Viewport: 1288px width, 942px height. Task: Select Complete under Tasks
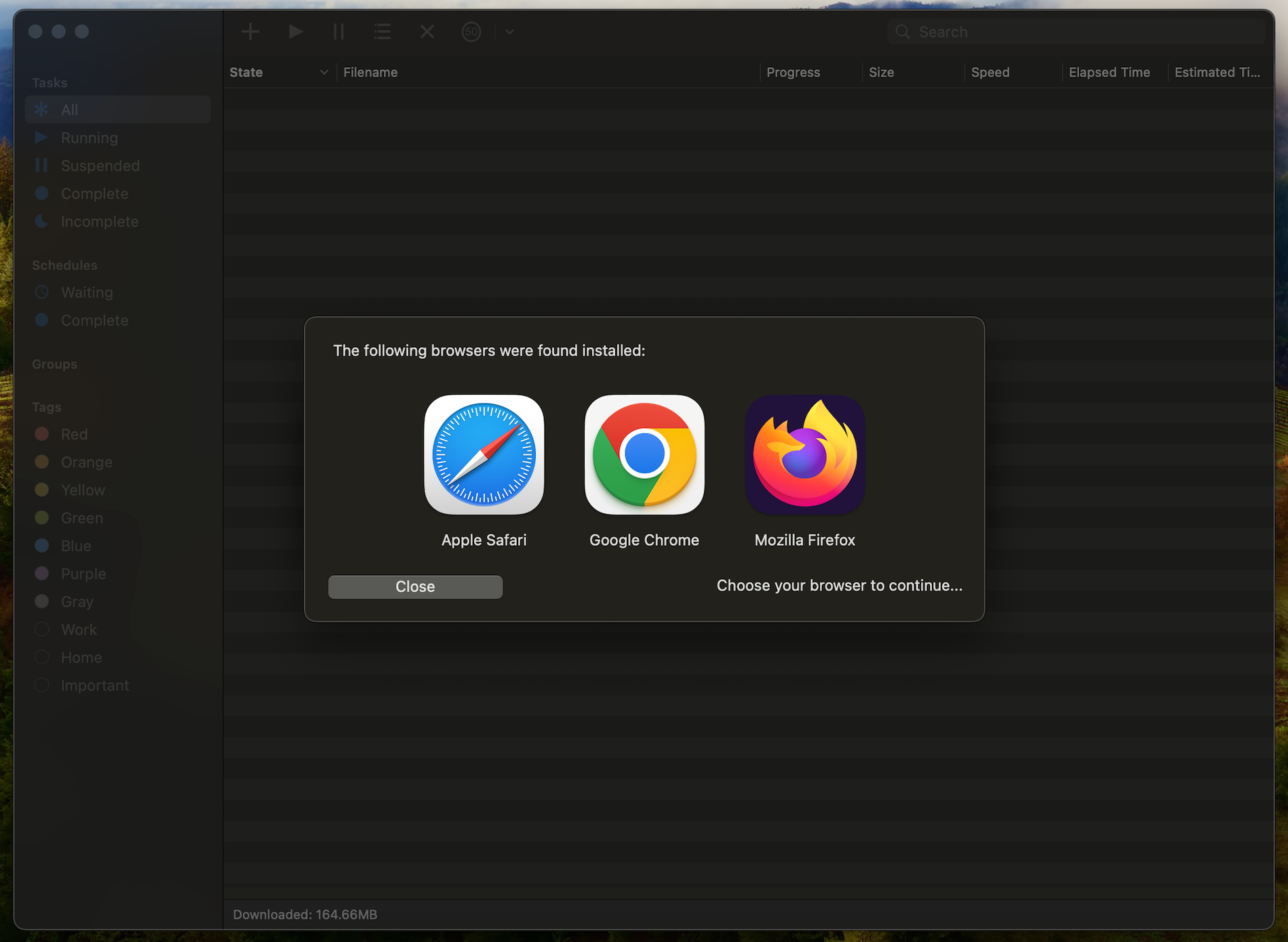[118, 193]
